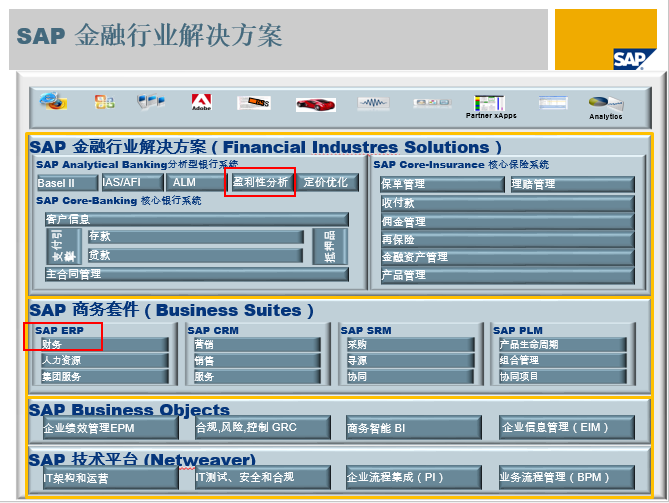The image size is (669, 503).
Task: Open the IT测试、安全和合规 box
Action: 262,477
